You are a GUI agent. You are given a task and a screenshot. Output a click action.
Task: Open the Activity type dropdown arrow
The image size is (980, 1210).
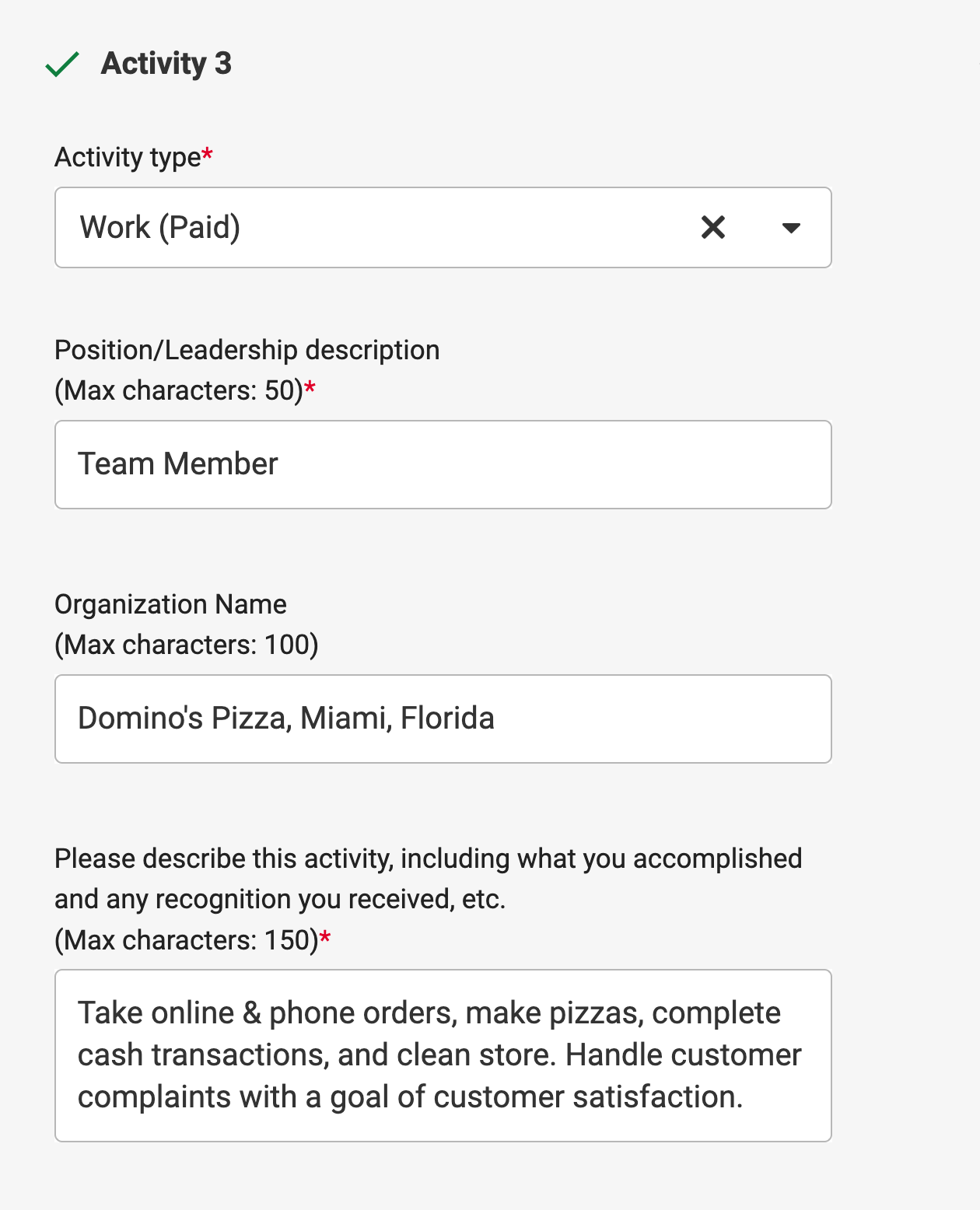(791, 228)
